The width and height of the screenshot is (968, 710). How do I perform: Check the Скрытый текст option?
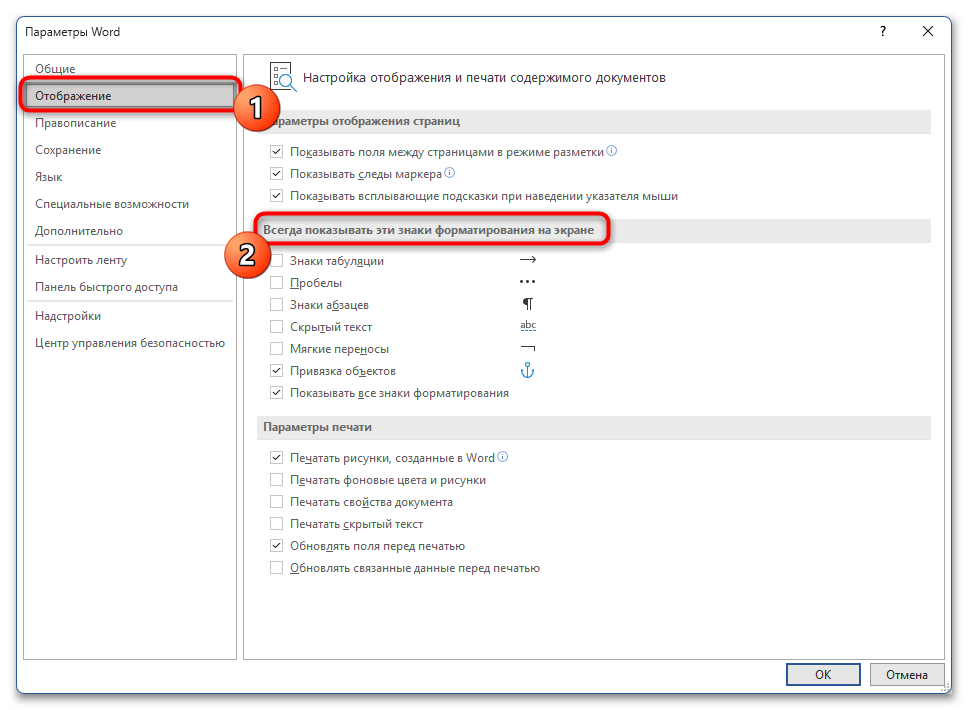coord(277,327)
